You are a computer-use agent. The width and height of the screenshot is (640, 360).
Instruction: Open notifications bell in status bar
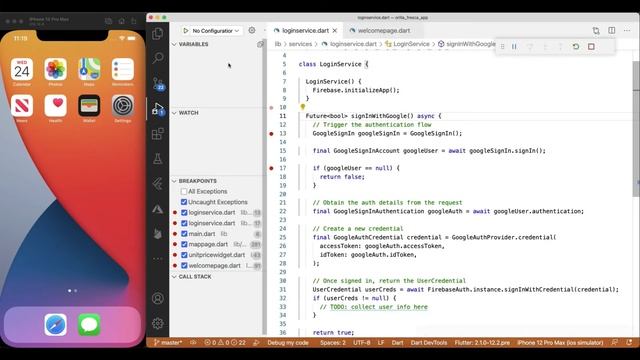pyautogui.click(x=629, y=343)
